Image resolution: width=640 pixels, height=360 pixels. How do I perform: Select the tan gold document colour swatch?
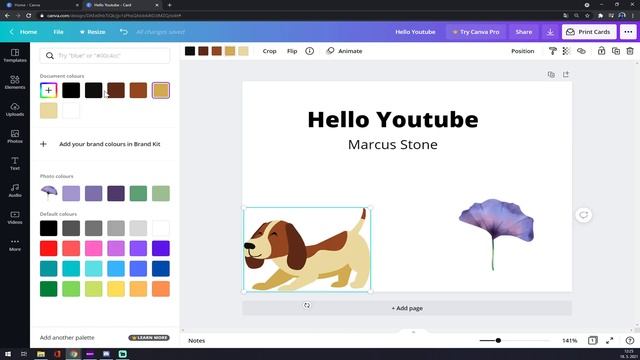(x=161, y=90)
